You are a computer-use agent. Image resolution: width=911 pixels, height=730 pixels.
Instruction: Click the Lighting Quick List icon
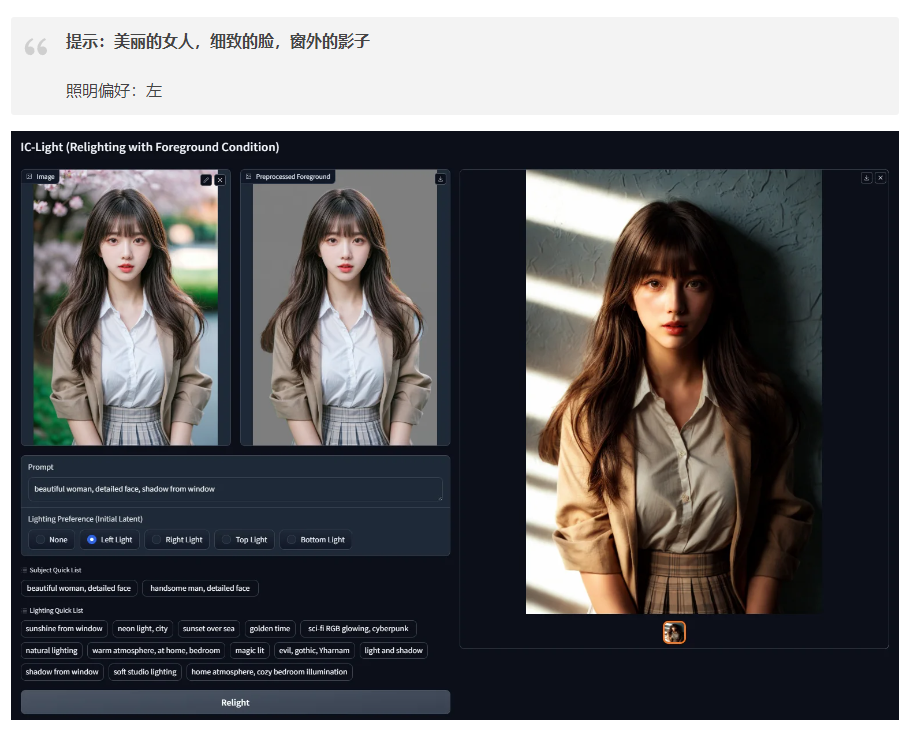click(25, 610)
